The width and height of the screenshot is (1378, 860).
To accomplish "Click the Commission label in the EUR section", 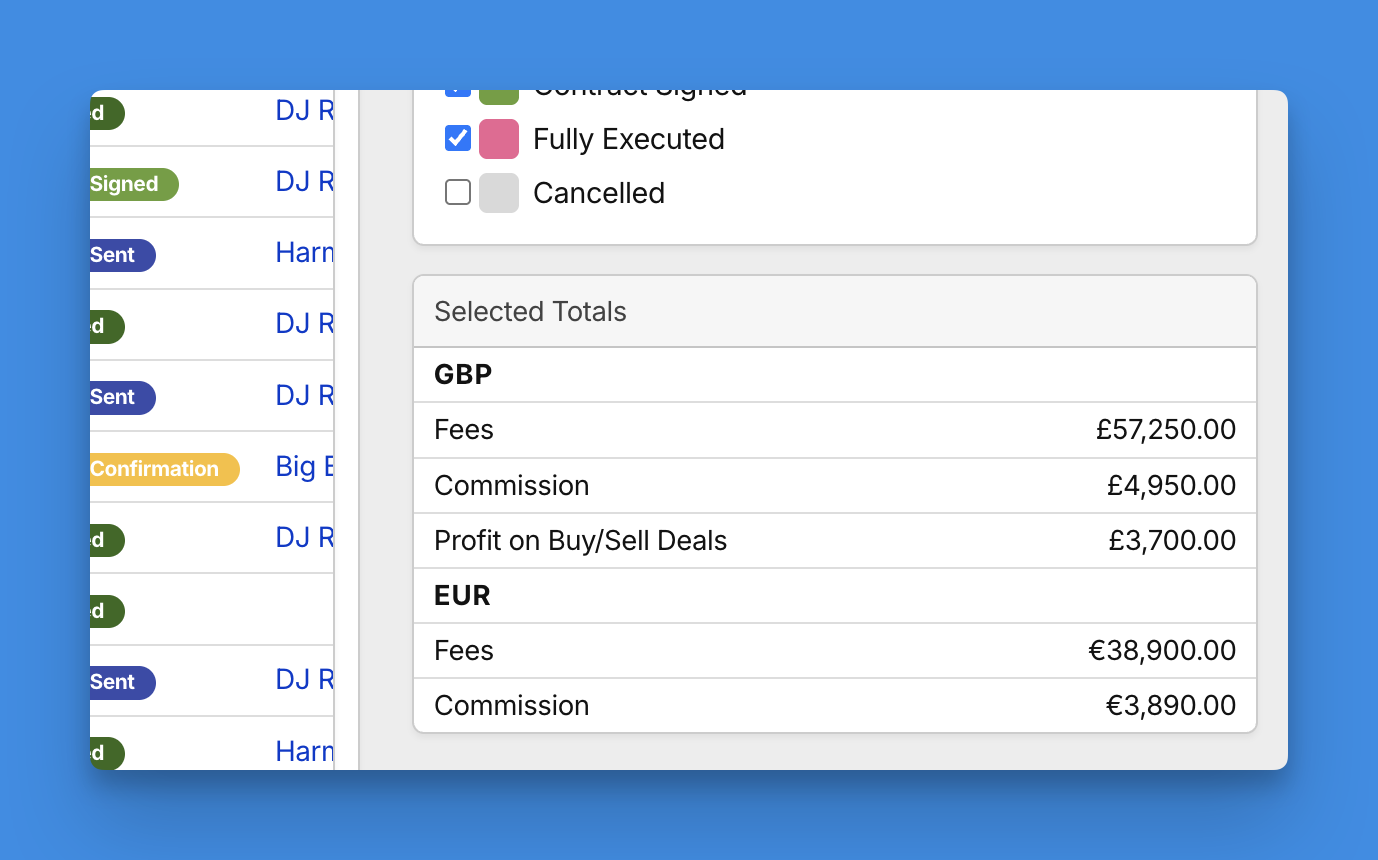I will (x=512, y=706).
